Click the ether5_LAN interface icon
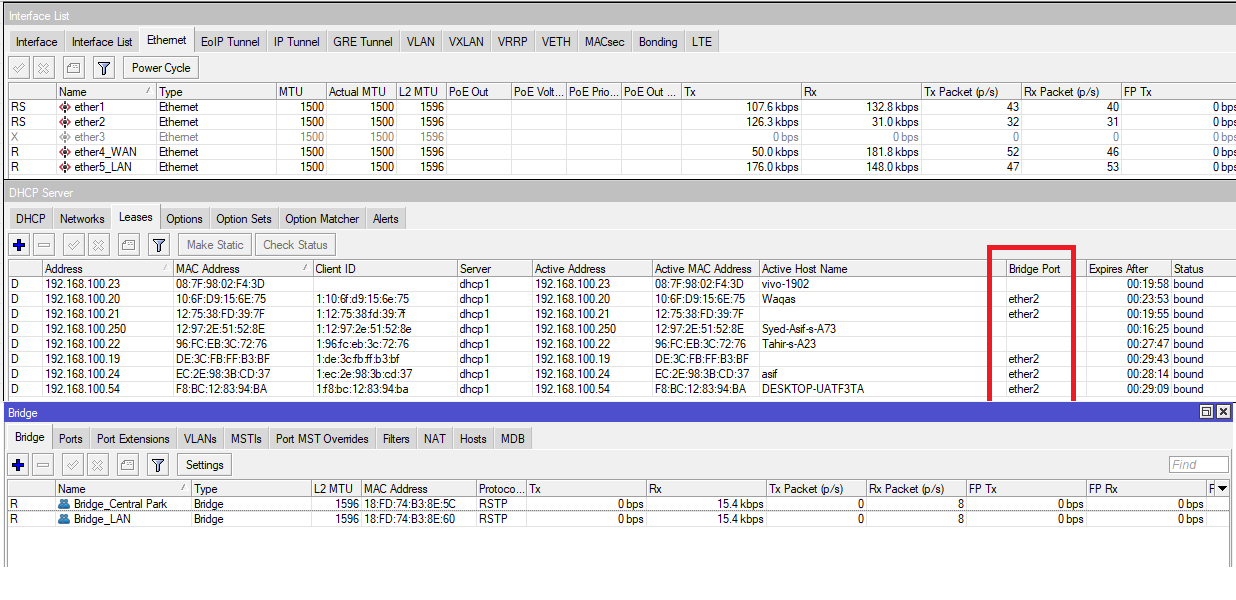Viewport: 1236px width, 600px height. (65, 167)
